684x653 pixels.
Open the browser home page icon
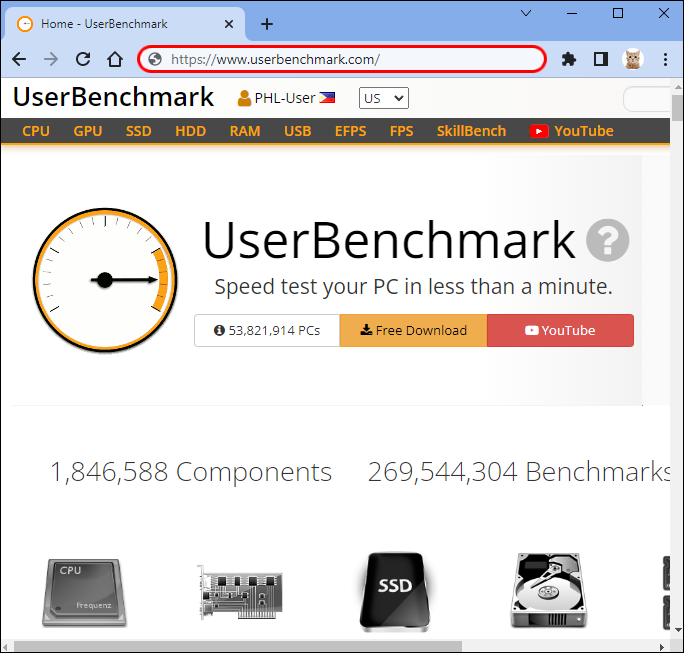(x=115, y=59)
